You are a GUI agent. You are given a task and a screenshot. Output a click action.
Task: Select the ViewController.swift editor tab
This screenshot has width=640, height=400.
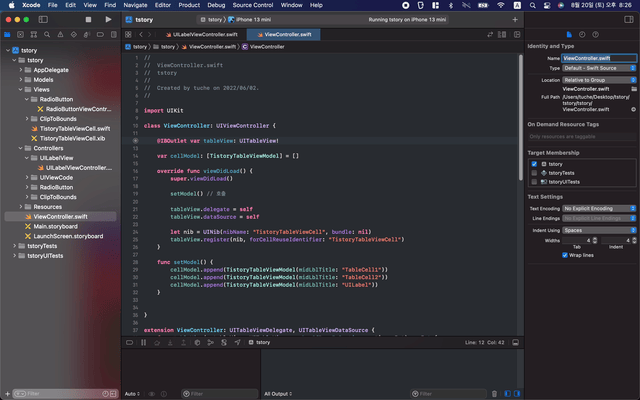pos(284,35)
